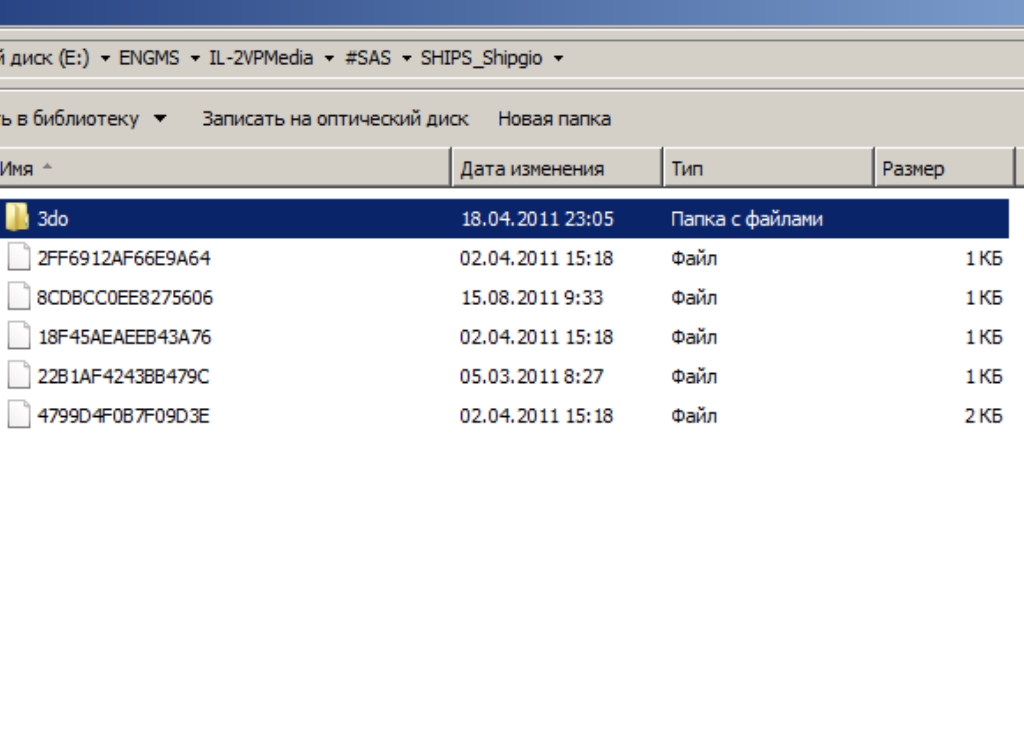Navigate to ENGMS breadcrumb folder
The image size is (1024, 740).
click(x=149, y=57)
